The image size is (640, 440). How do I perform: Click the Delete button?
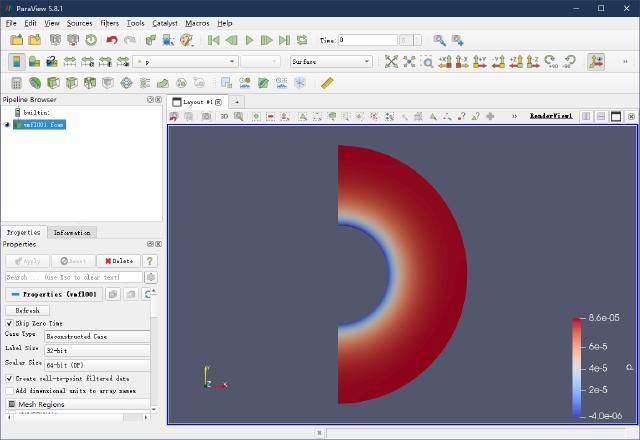(119, 261)
